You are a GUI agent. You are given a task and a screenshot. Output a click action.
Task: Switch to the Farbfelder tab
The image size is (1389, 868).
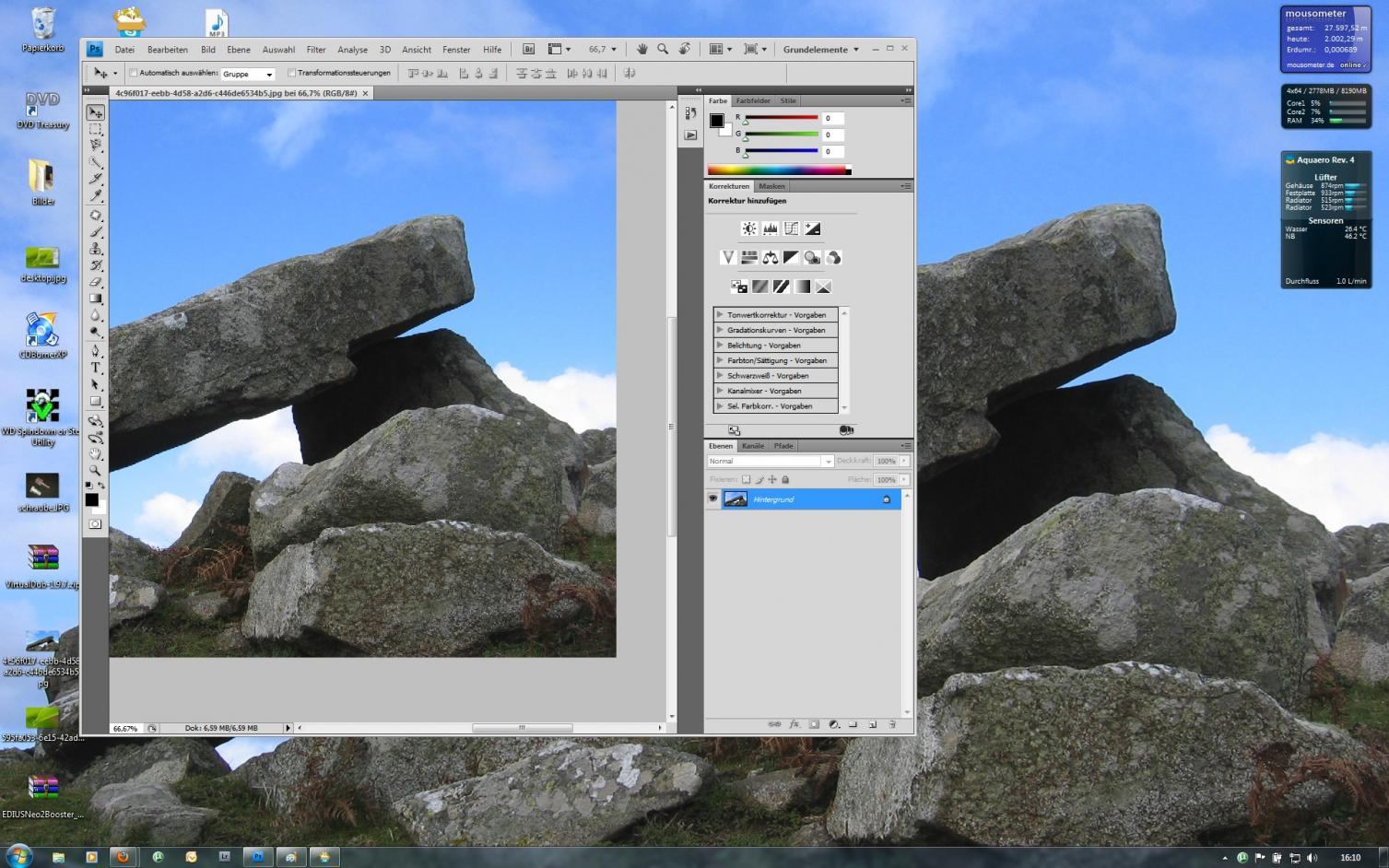(753, 100)
